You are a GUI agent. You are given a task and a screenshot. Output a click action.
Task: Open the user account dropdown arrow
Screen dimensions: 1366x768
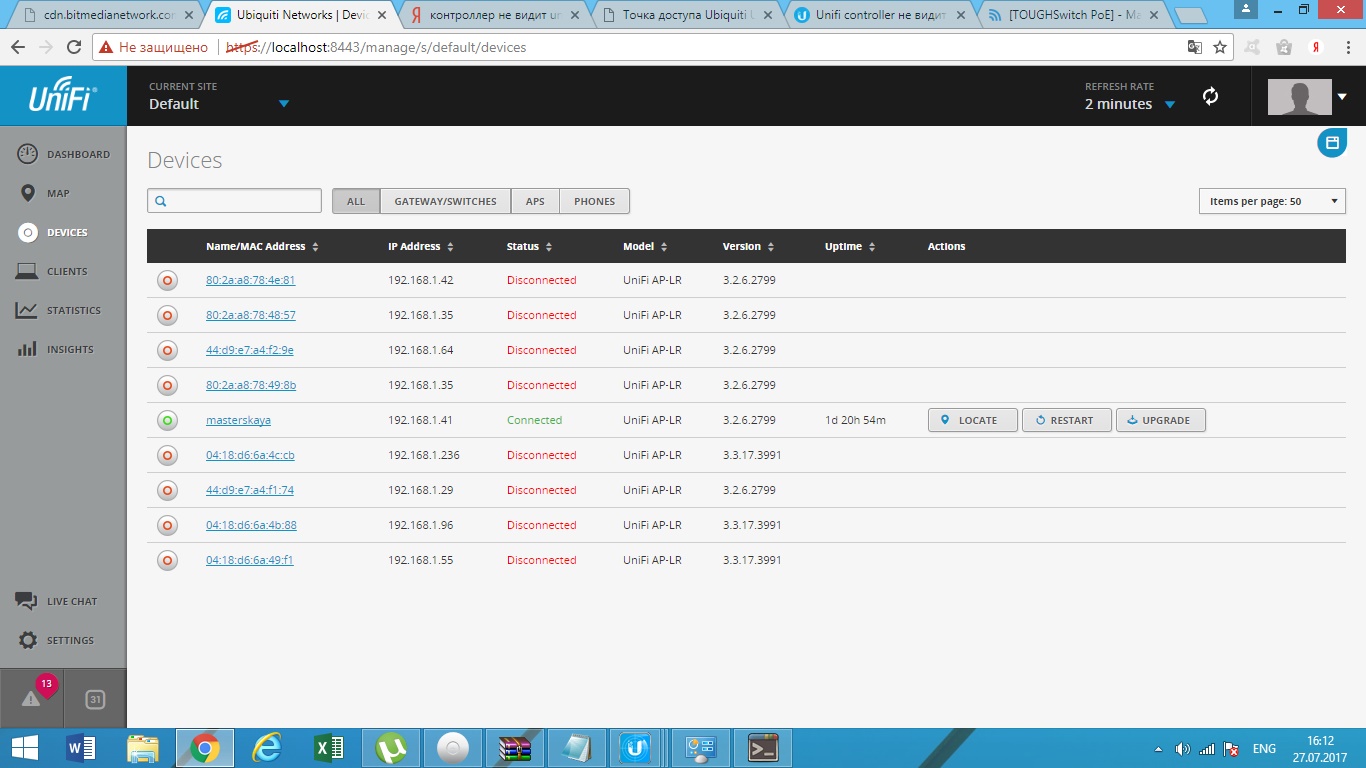pyautogui.click(x=1342, y=97)
